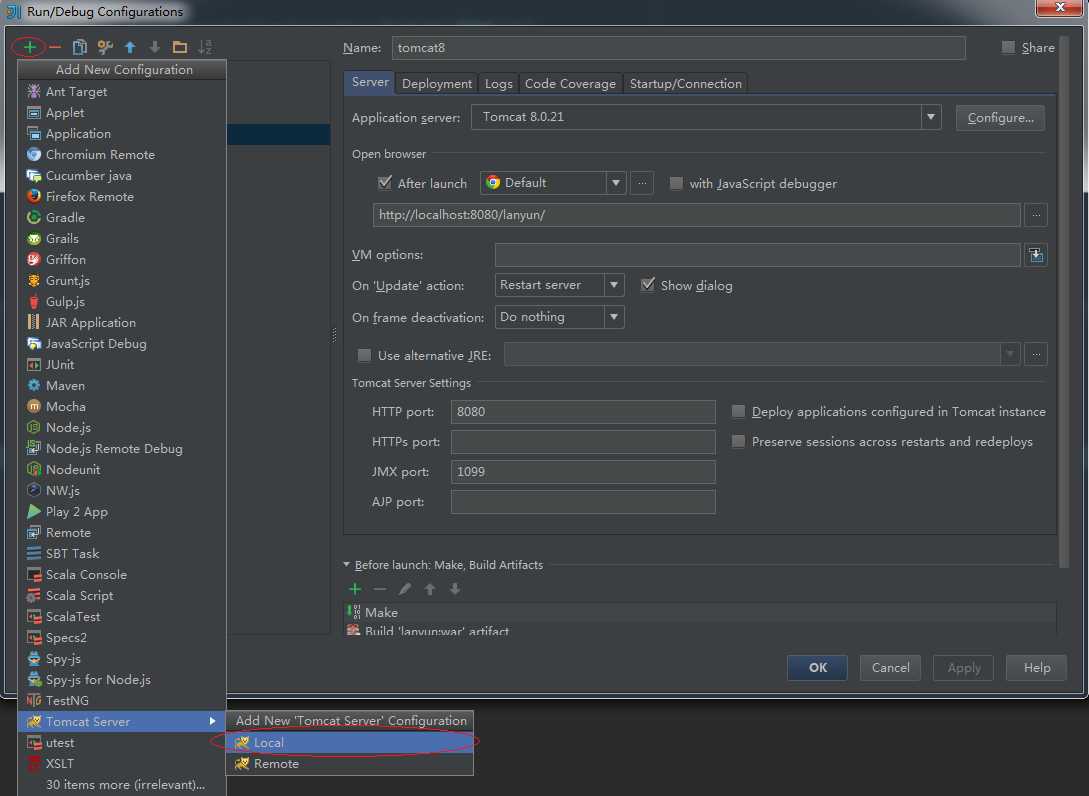1089x796 pixels.
Task: Choose Griffon configuration type
Action: (x=122, y=259)
